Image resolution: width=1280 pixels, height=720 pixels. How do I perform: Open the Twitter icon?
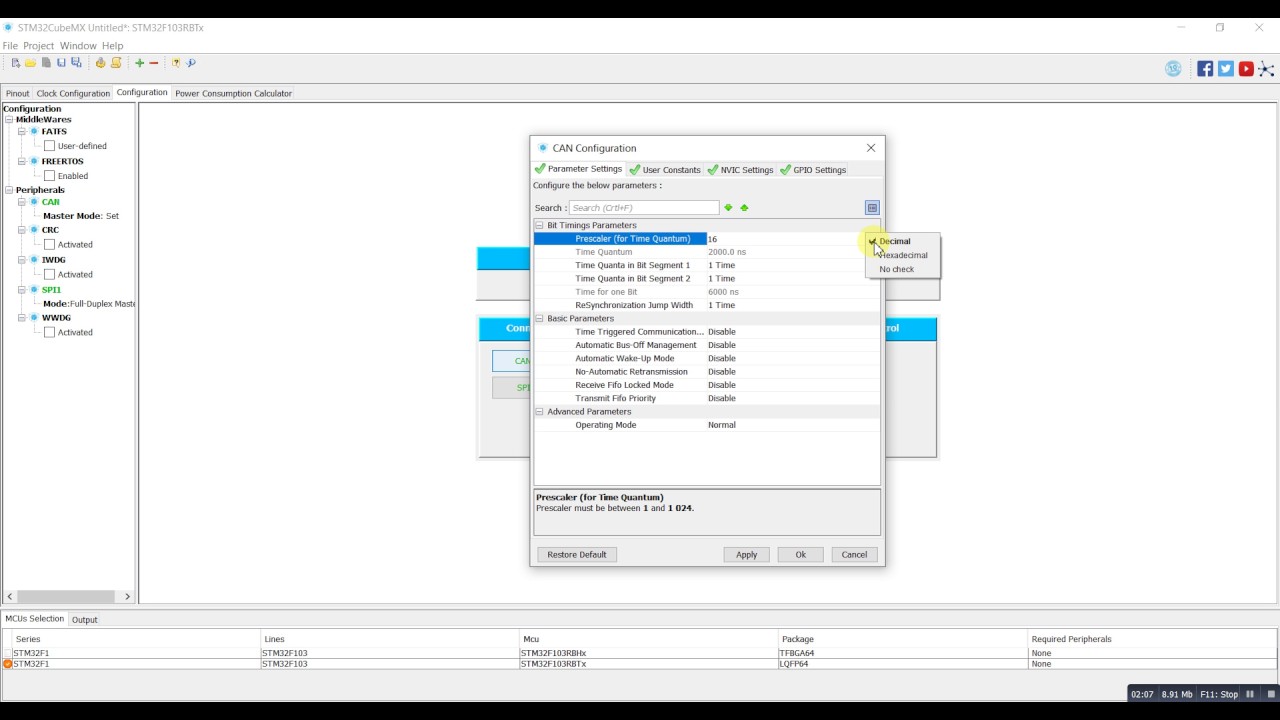[x=1226, y=69]
